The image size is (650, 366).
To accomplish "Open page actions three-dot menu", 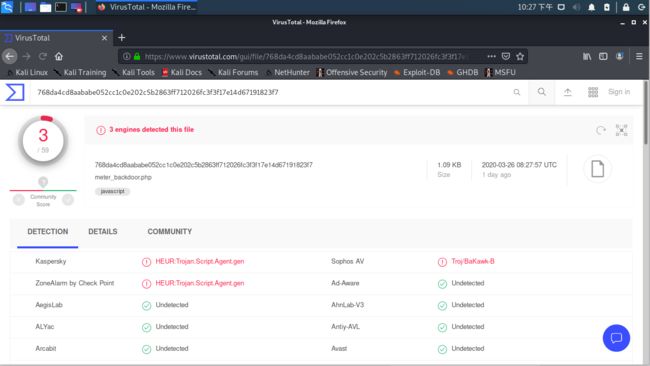I will click(491, 56).
